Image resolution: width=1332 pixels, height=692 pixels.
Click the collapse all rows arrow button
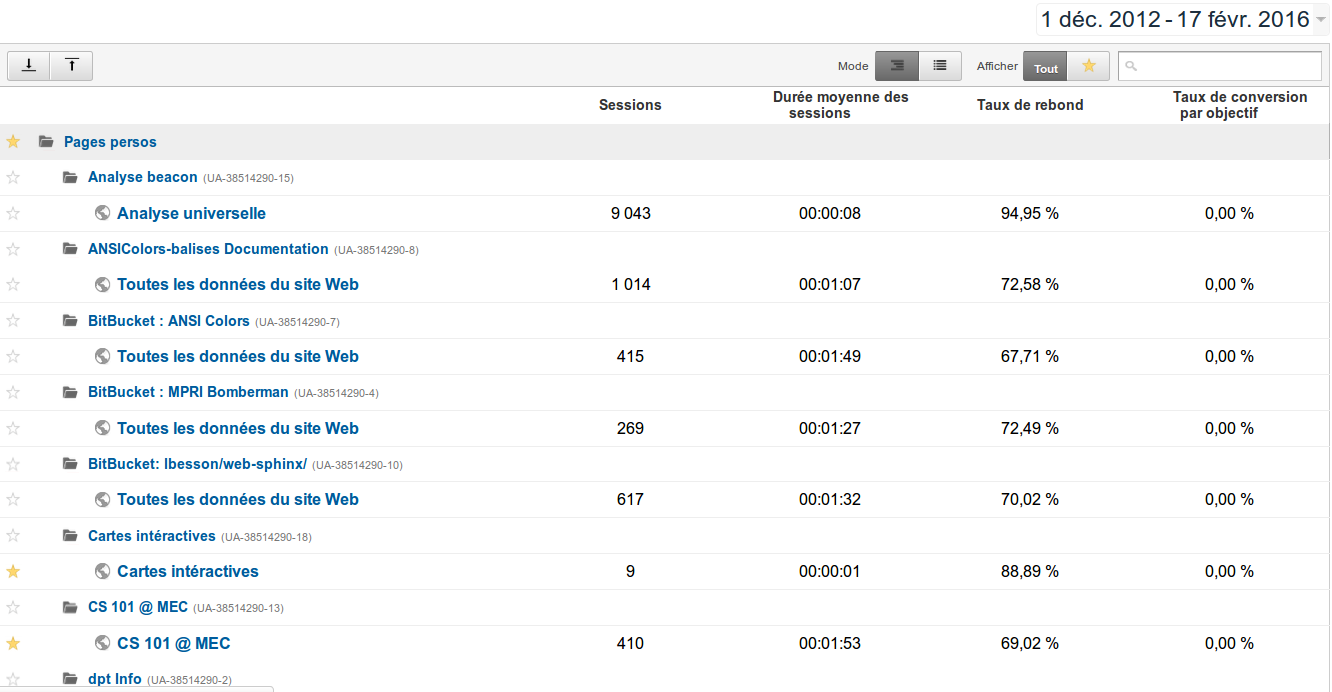coord(72,66)
